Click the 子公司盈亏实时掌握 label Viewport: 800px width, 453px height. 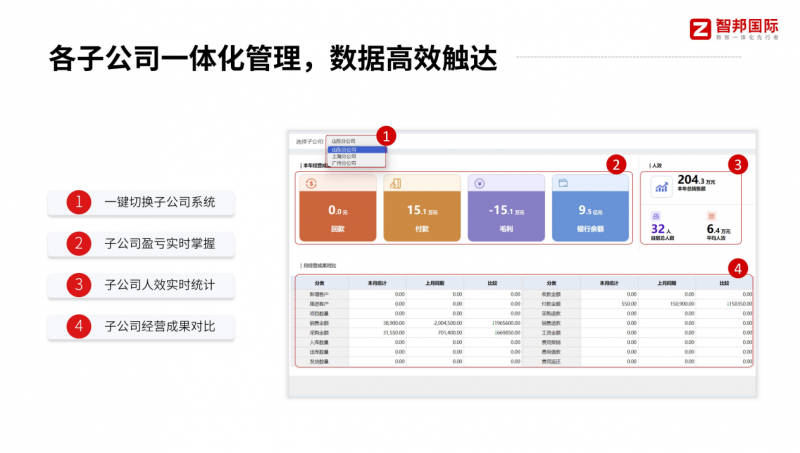point(159,243)
